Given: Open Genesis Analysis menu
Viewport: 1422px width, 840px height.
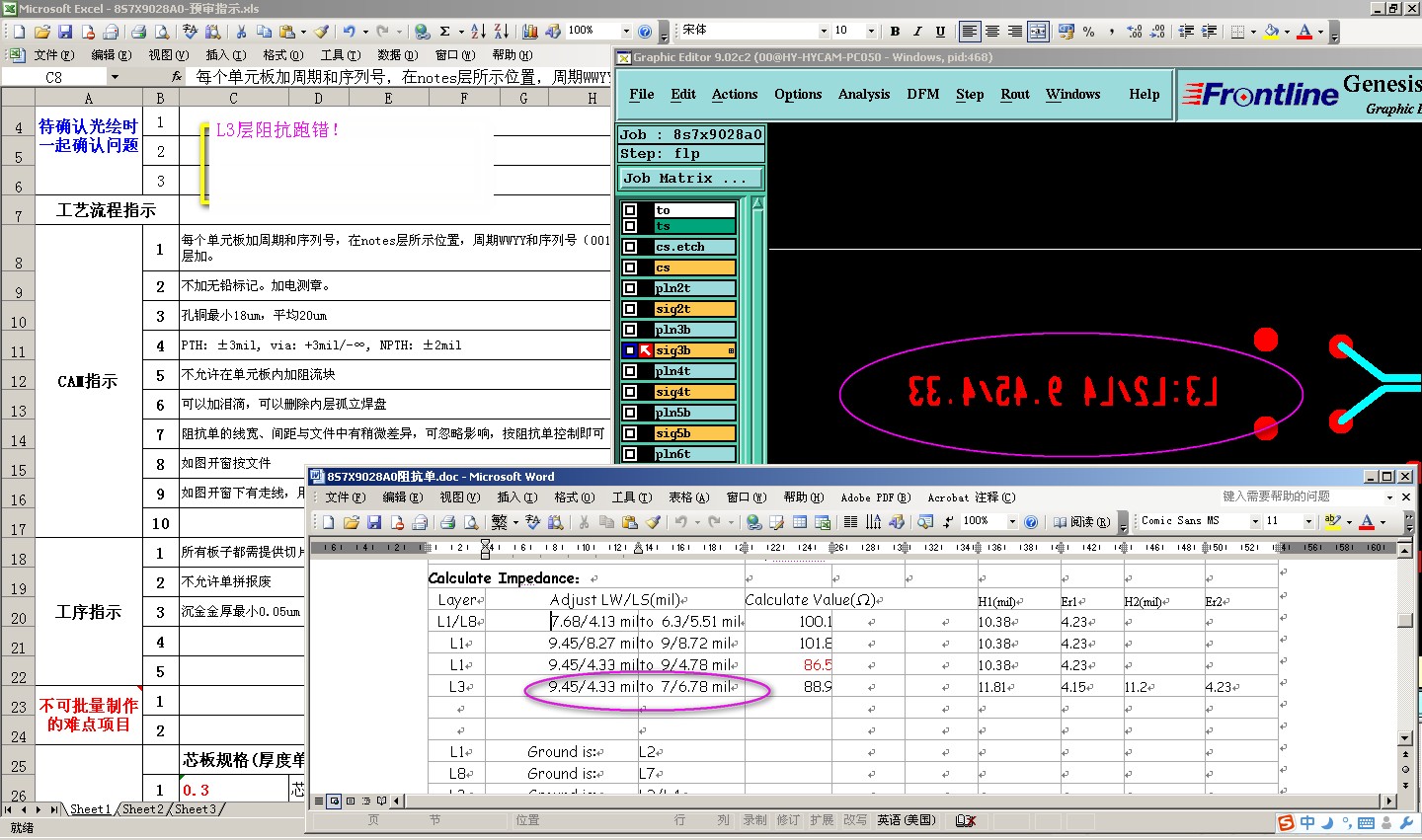Looking at the screenshot, I should point(864,94).
